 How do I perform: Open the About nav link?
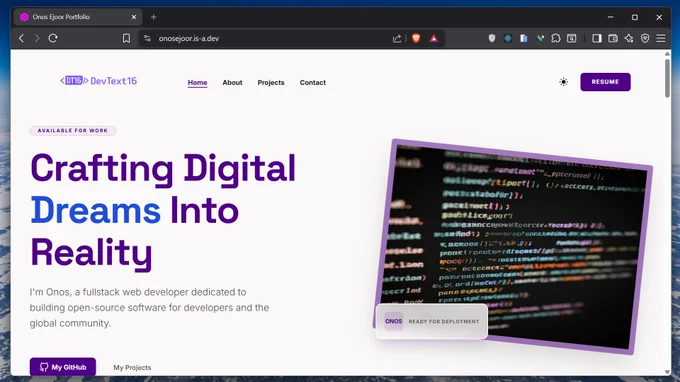click(232, 82)
